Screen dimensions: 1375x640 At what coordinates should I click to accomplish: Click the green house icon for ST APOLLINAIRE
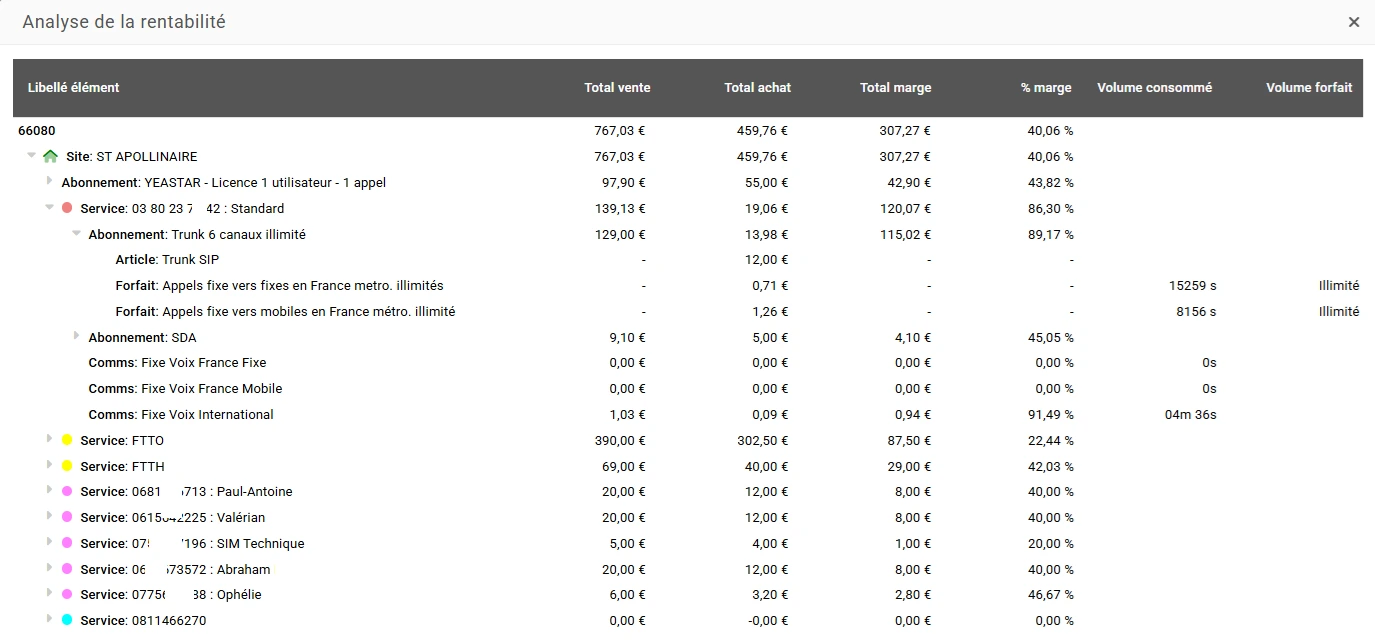tap(50, 156)
